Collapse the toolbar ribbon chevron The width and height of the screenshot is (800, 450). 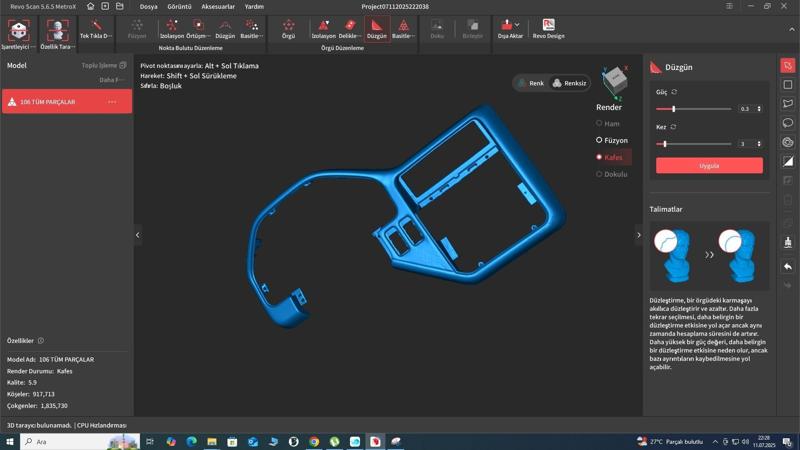pyautogui.click(x=791, y=30)
